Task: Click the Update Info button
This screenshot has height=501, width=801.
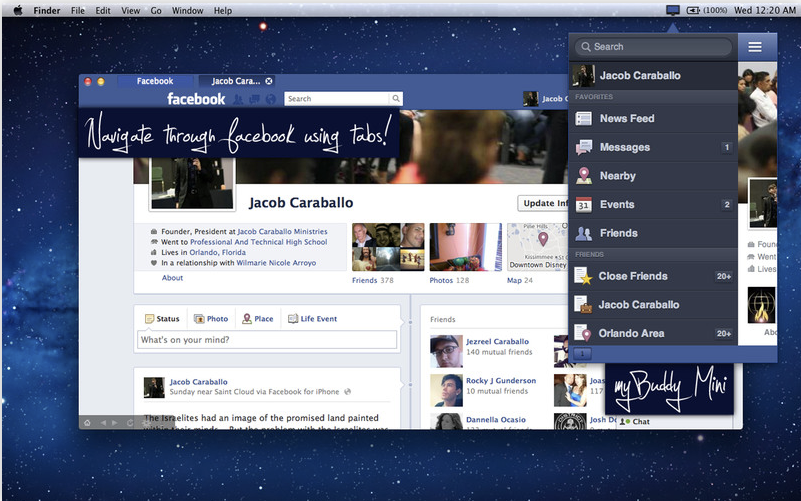Action: 543,203
